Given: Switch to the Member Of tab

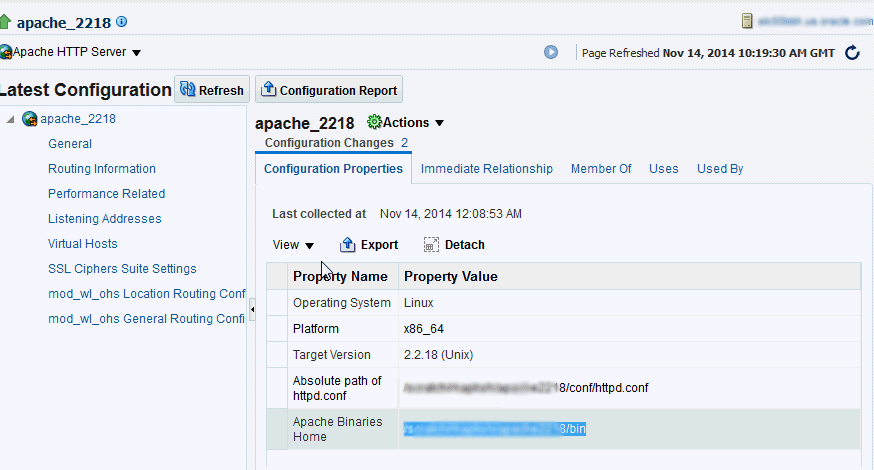Looking at the screenshot, I should tap(601, 169).
